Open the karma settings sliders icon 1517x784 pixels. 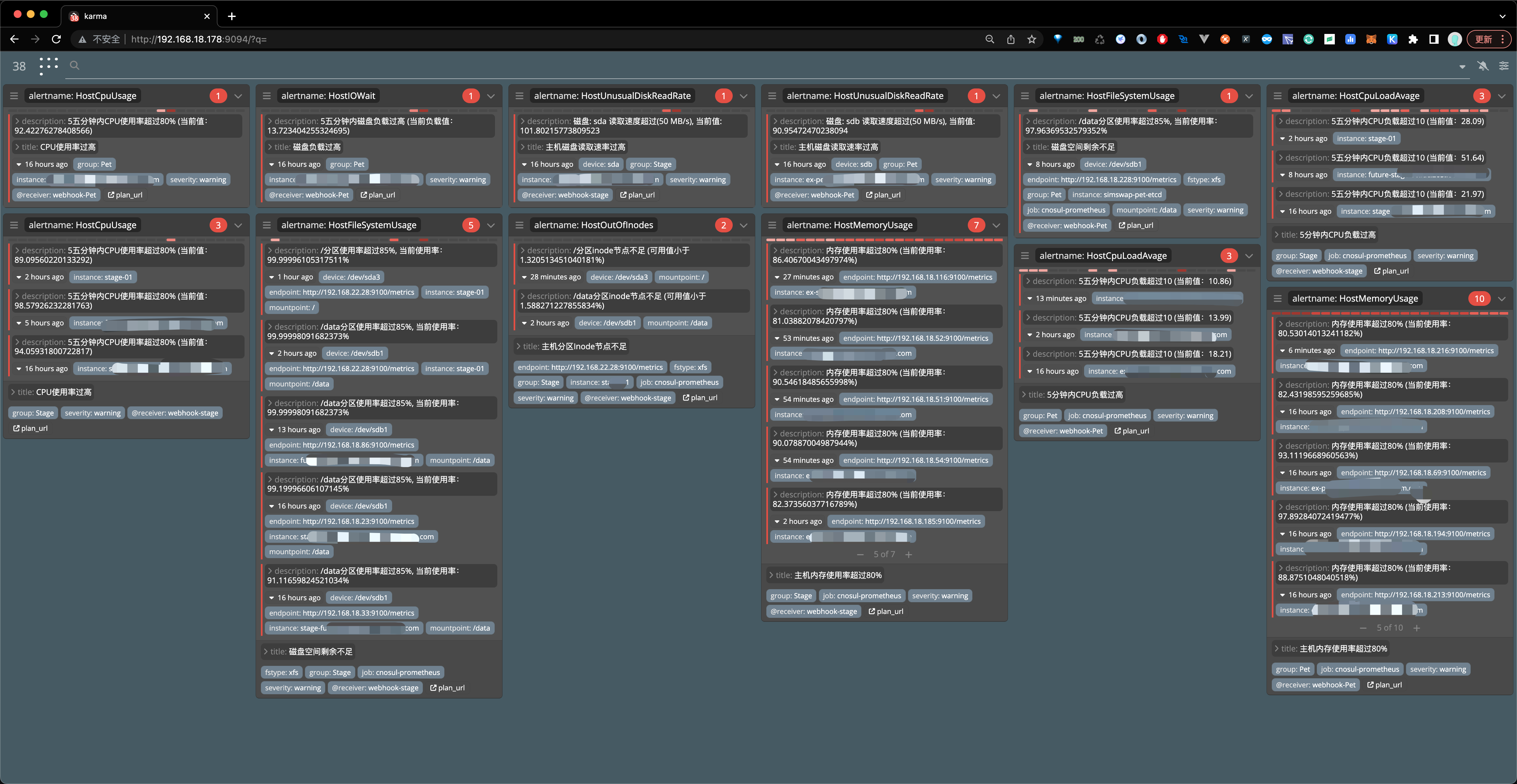pyautogui.click(x=1504, y=66)
